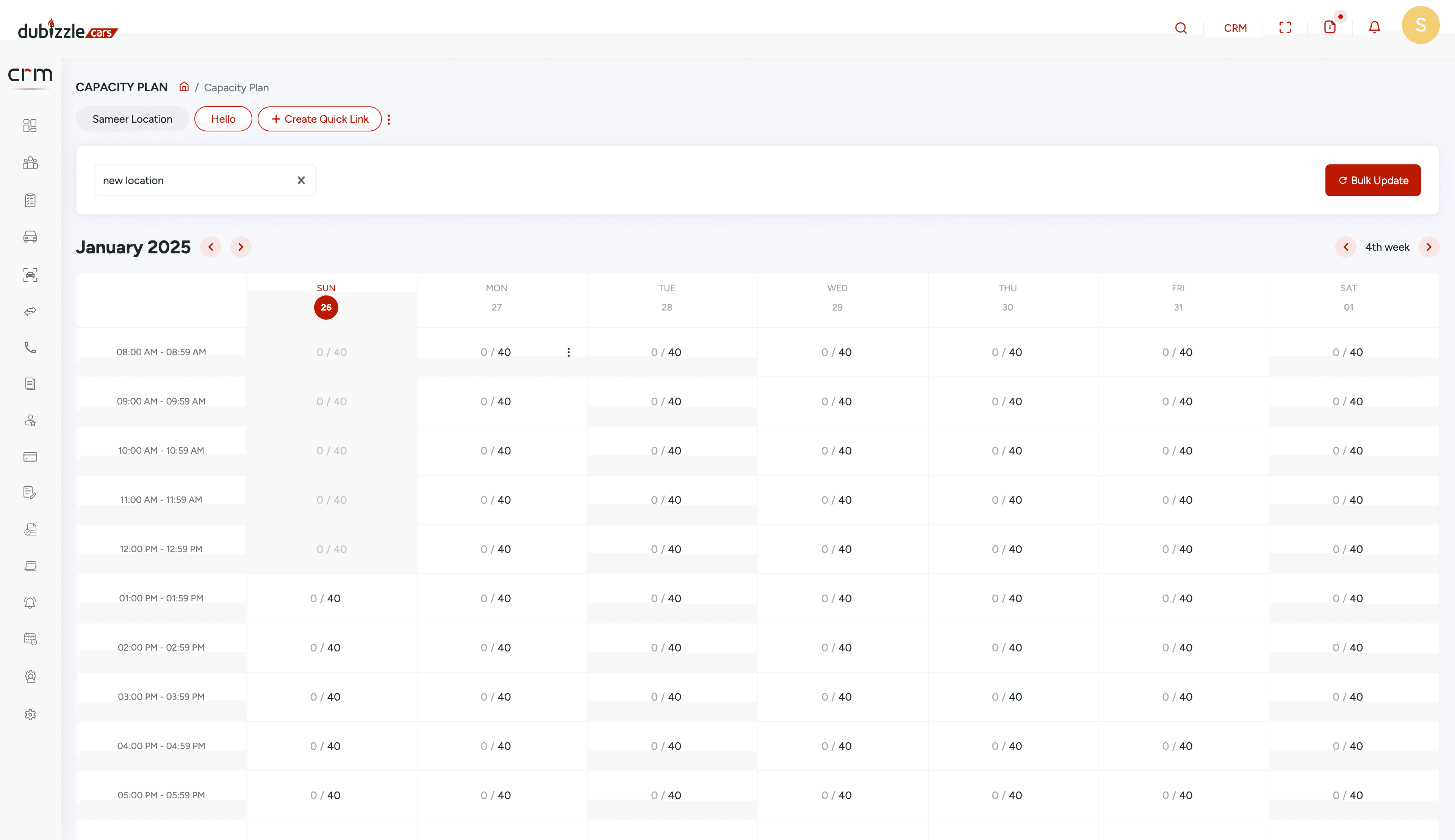1455x840 pixels.
Task: Open the bottom settings gear in sidebar
Action: pyautogui.click(x=30, y=715)
